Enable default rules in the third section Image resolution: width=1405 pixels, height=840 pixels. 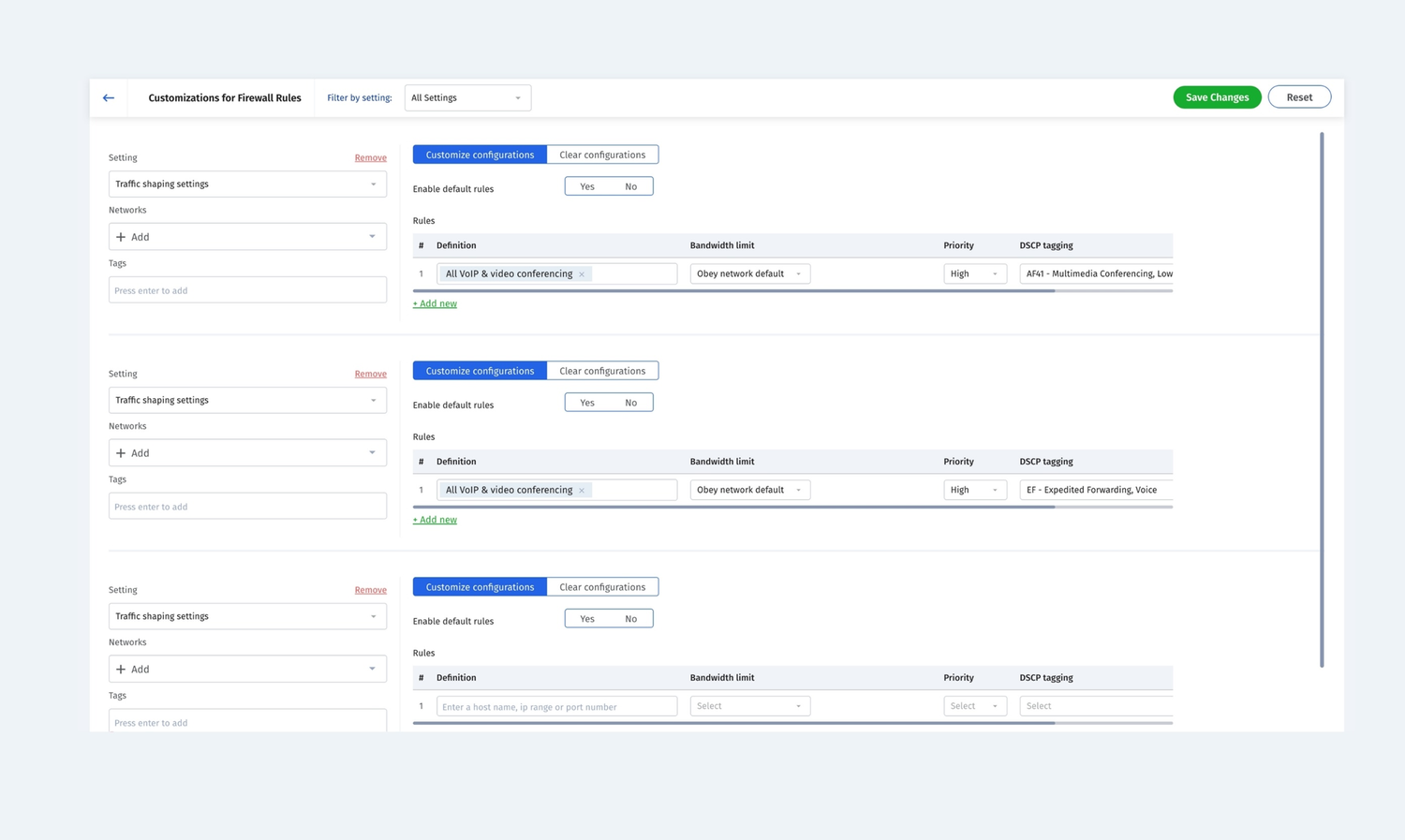(x=586, y=618)
